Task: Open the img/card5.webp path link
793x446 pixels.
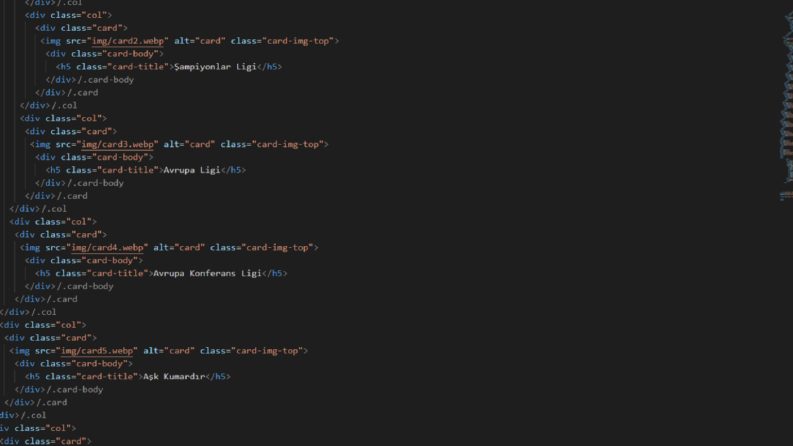Action: tap(97, 350)
